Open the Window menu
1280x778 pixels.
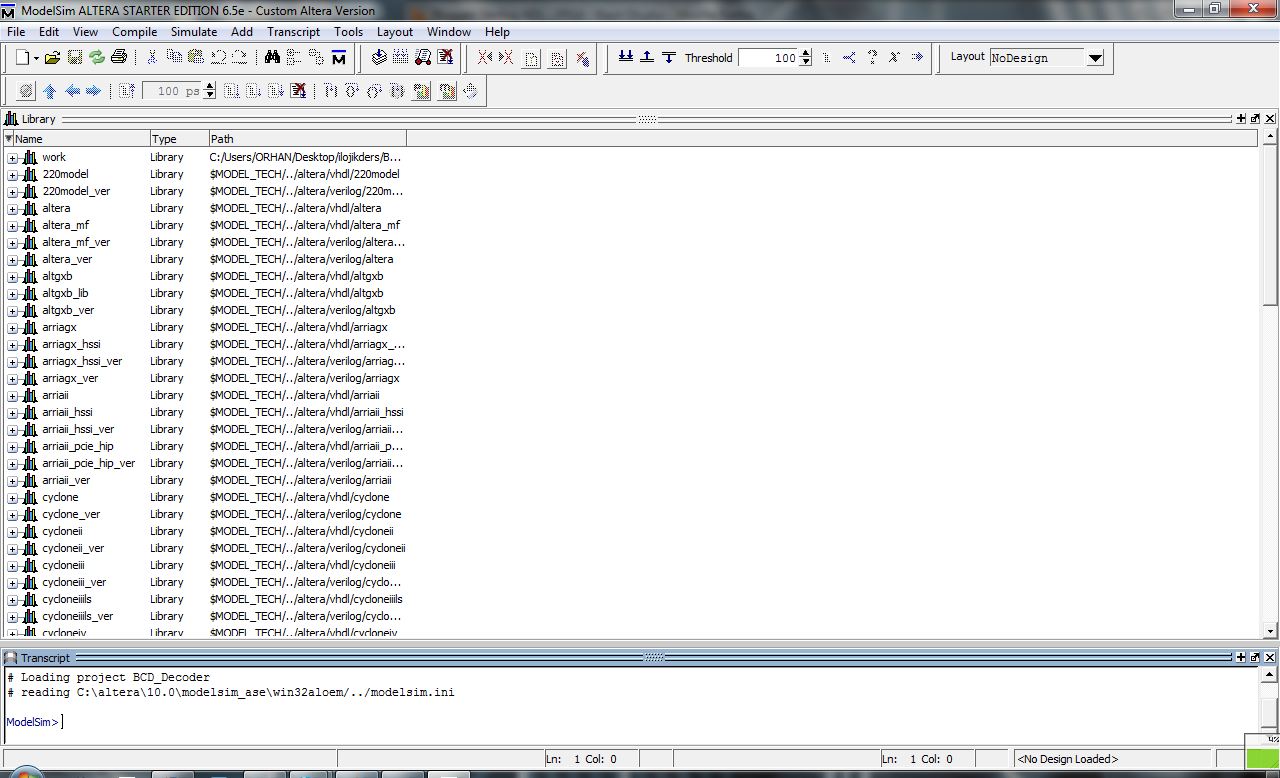[449, 32]
